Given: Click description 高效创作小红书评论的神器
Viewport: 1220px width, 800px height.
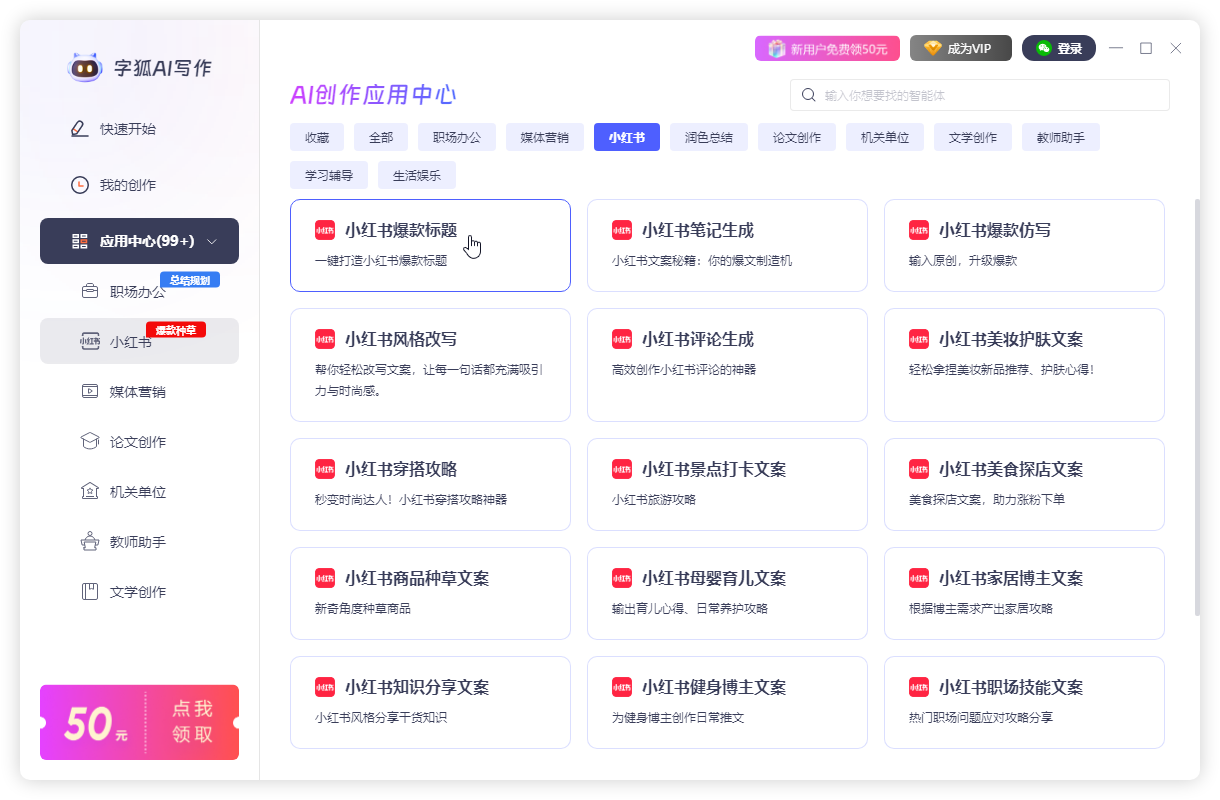Looking at the screenshot, I should click(x=684, y=369).
